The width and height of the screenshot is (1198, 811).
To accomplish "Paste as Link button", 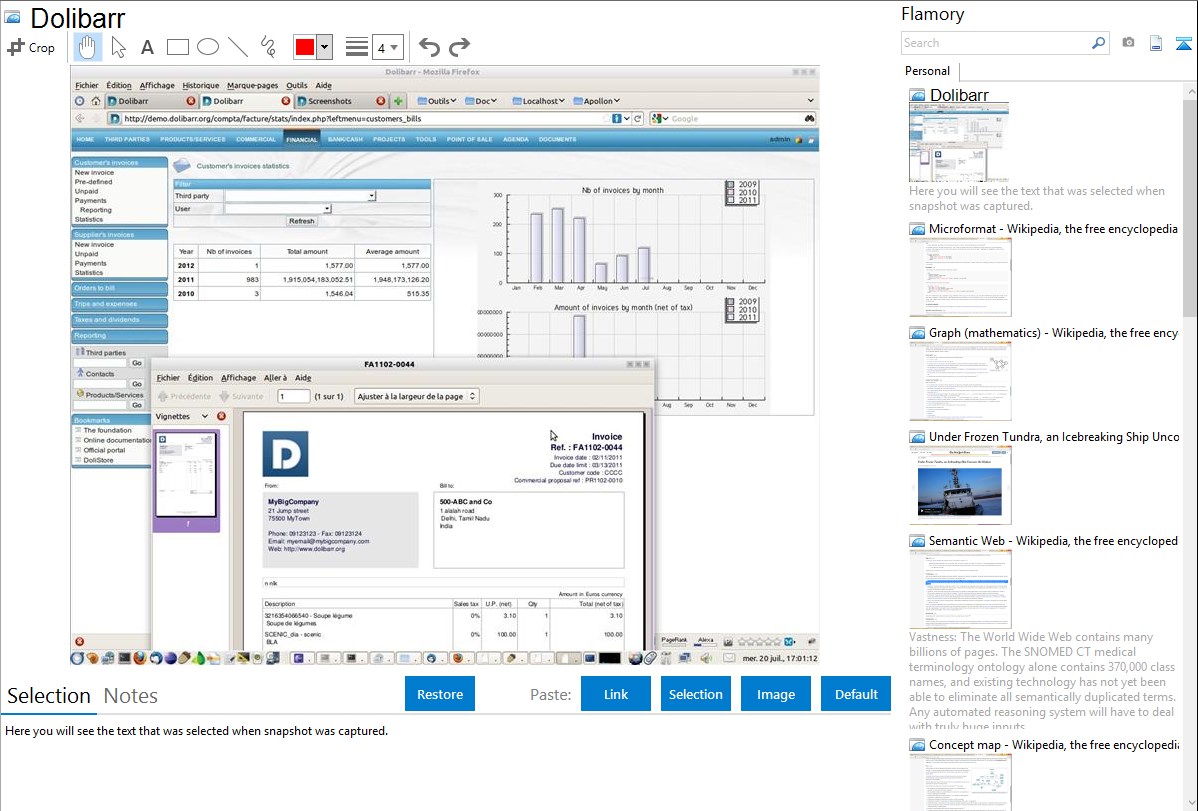I will 616,694.
